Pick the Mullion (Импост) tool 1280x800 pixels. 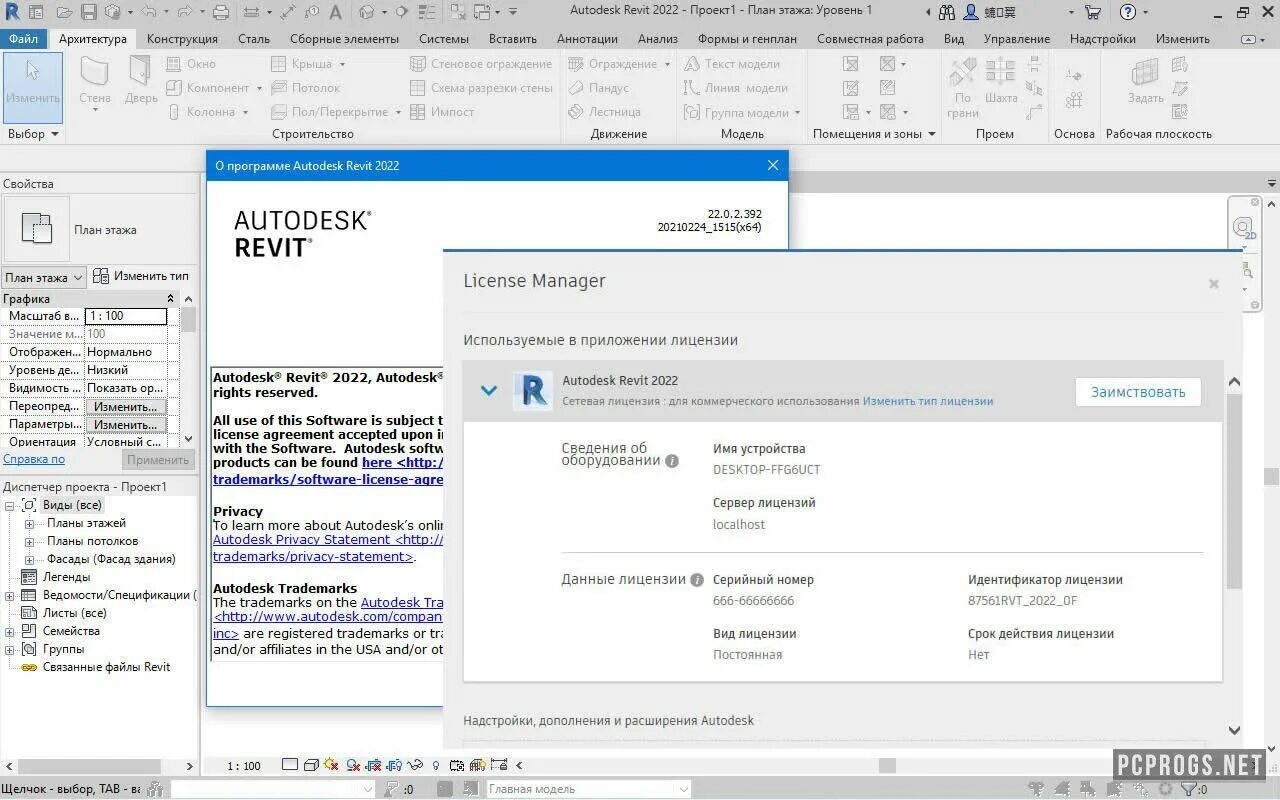442,112
